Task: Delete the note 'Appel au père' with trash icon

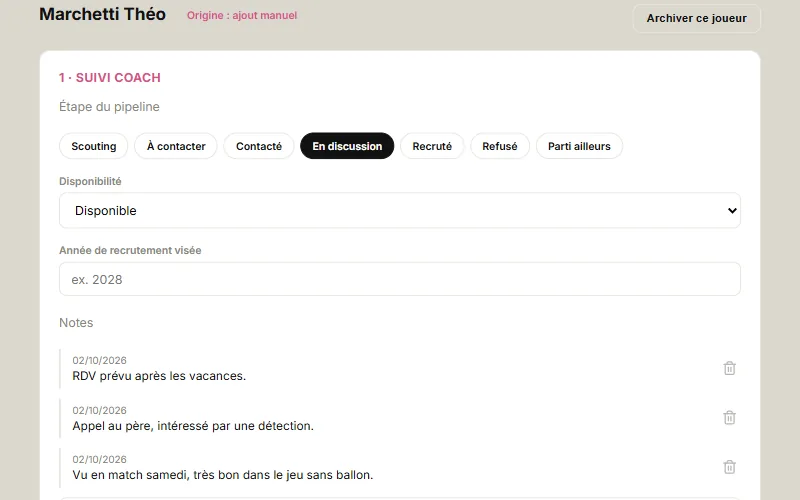Action: (x=729, y=418)
